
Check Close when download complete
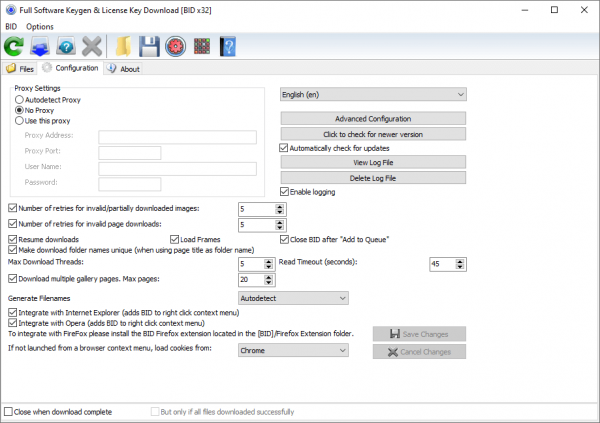(8, 412)
